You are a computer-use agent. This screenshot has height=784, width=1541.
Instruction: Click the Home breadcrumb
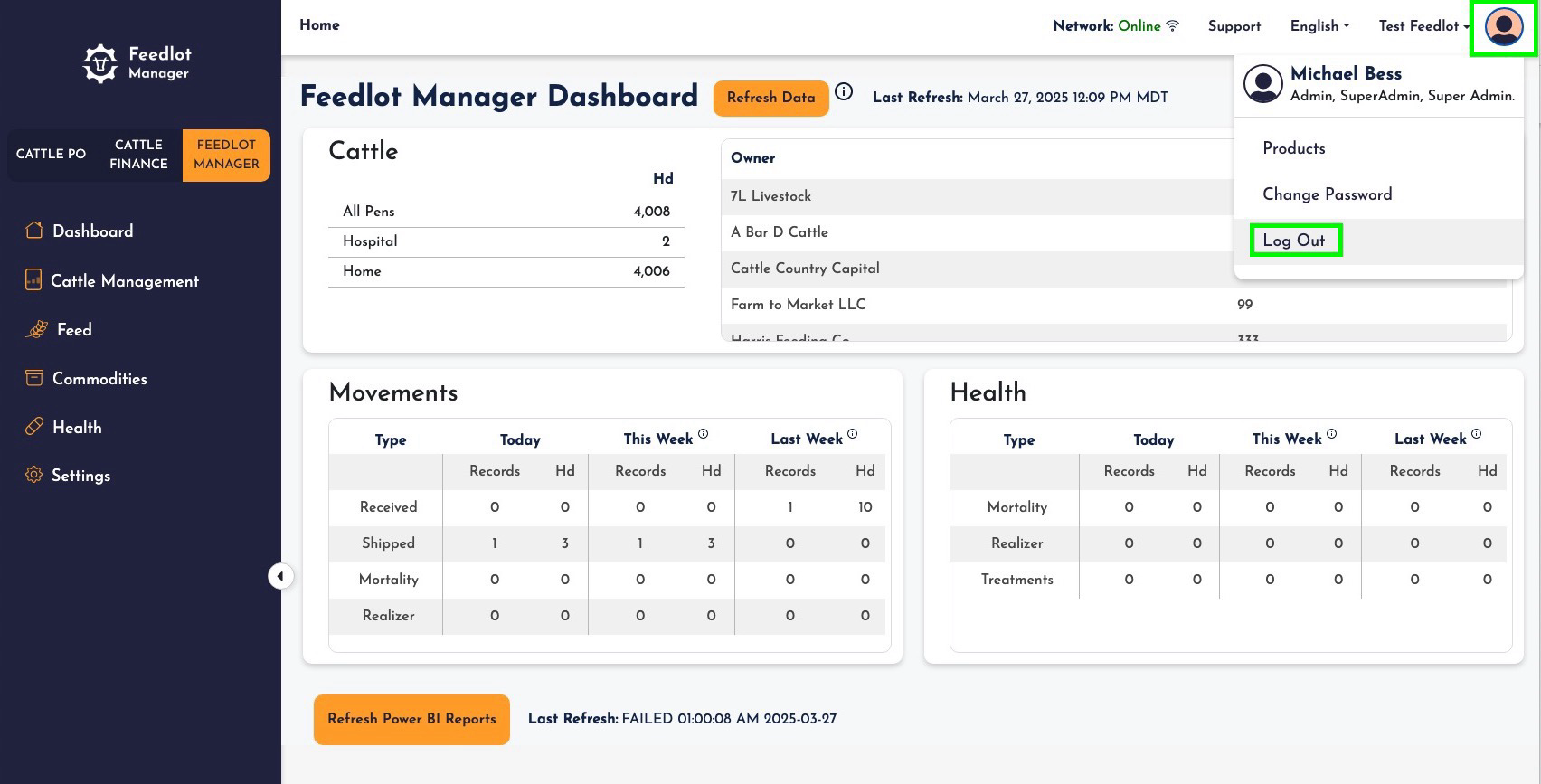click(319, 25)
